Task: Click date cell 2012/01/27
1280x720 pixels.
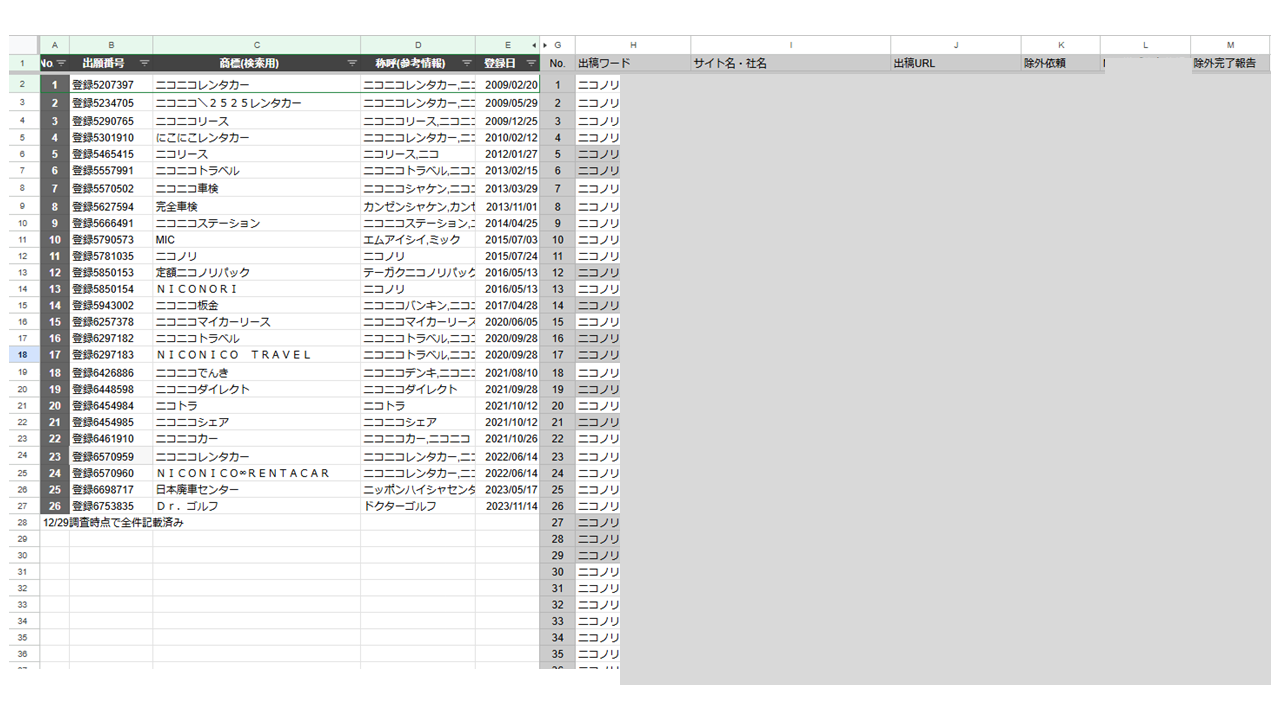Action: coord(507,154)
